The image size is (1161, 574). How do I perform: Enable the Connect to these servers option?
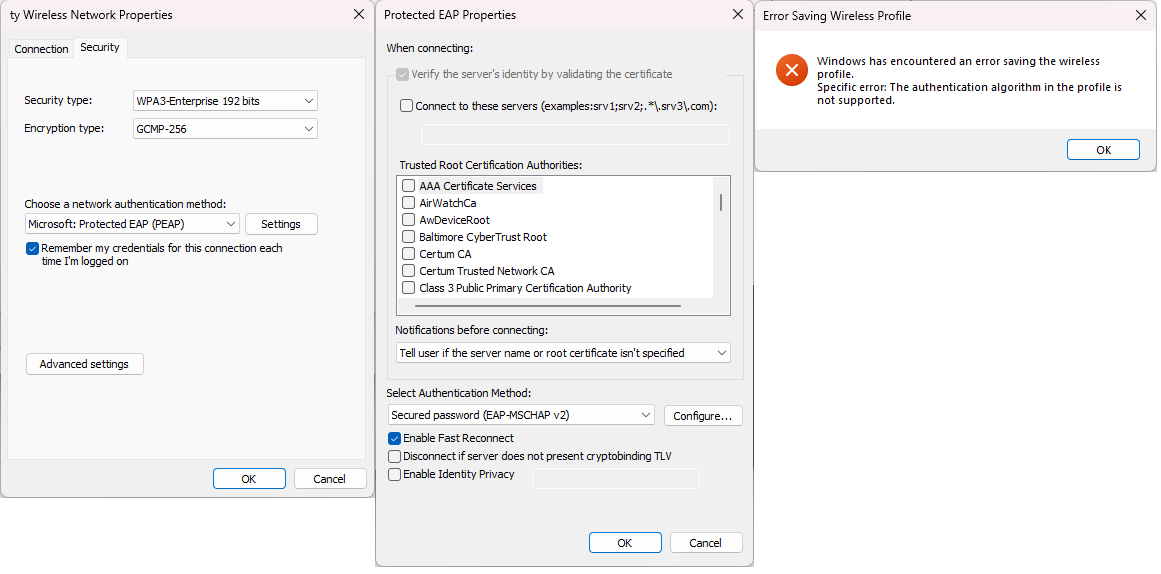(406, 106)
